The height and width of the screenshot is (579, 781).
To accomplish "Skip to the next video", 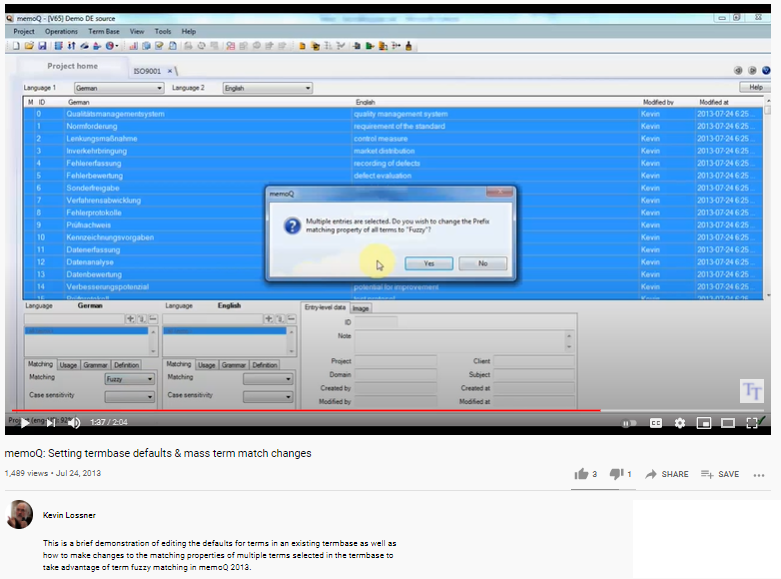I will point(51,423).
